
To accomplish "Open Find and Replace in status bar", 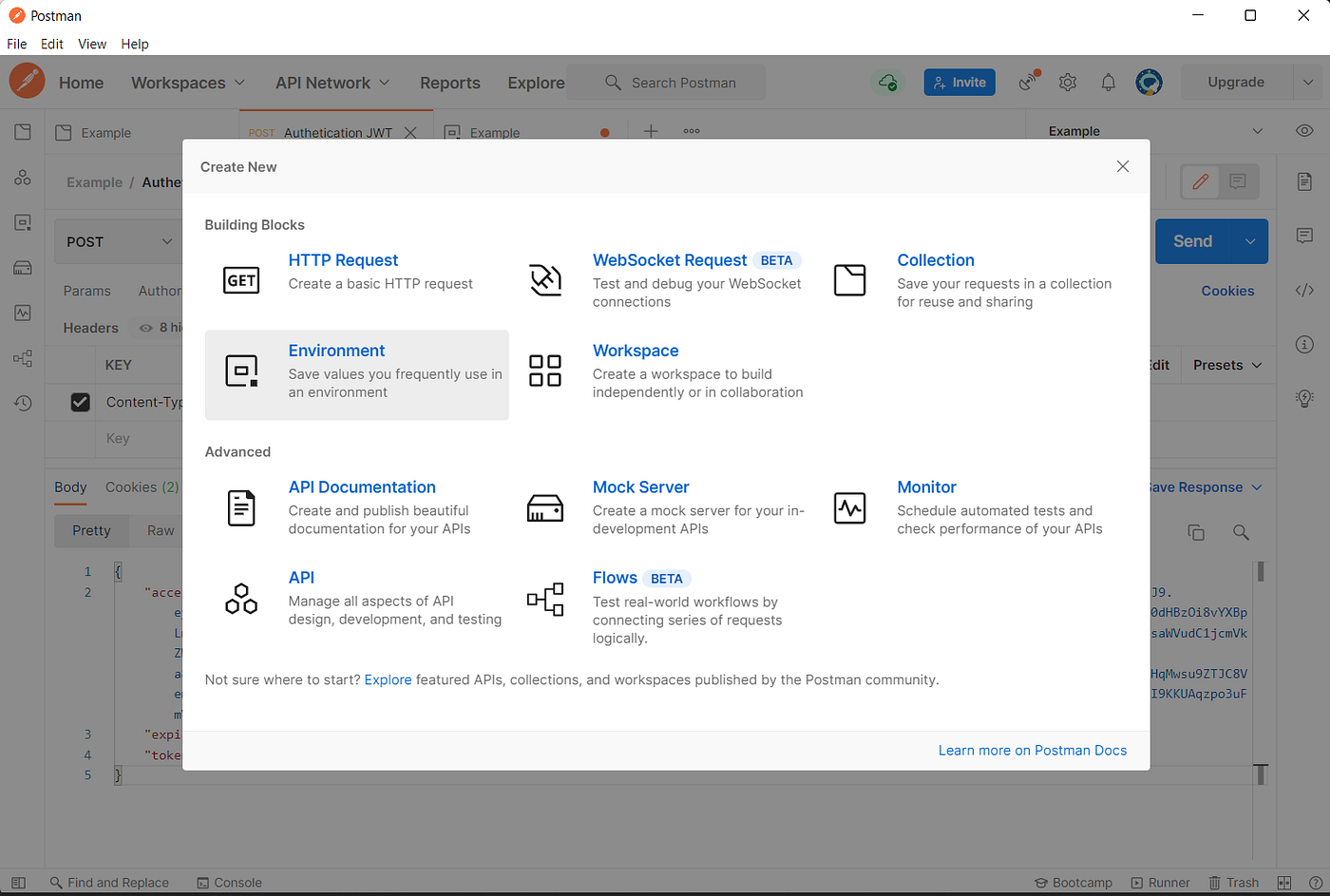I will (x=109, y=883).
